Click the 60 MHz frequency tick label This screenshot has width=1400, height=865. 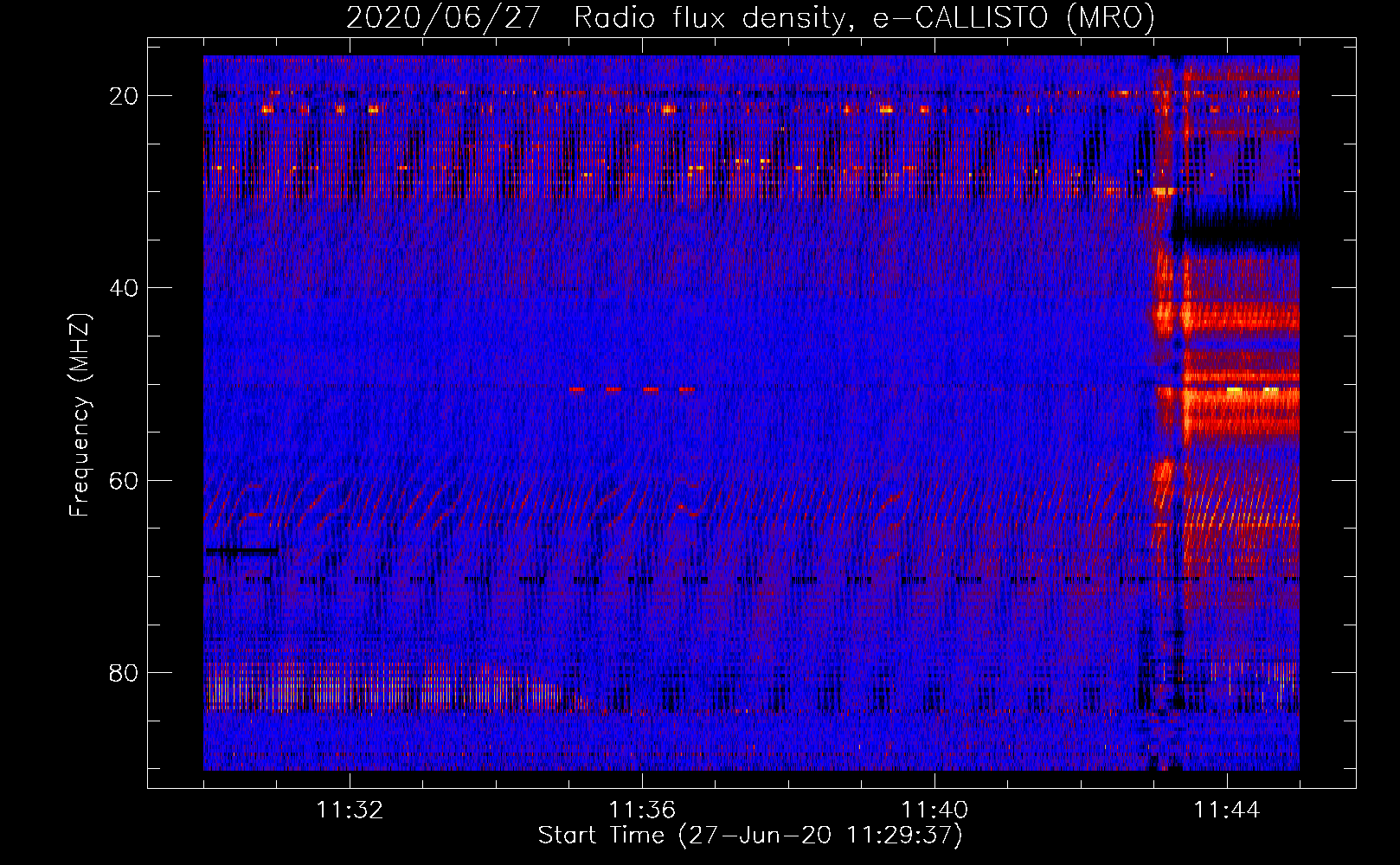[125, 481]
